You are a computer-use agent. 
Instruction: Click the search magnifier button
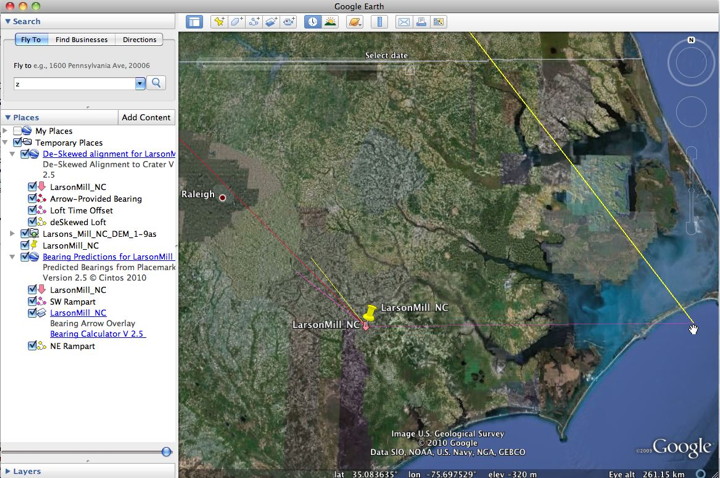click(157, 83)
